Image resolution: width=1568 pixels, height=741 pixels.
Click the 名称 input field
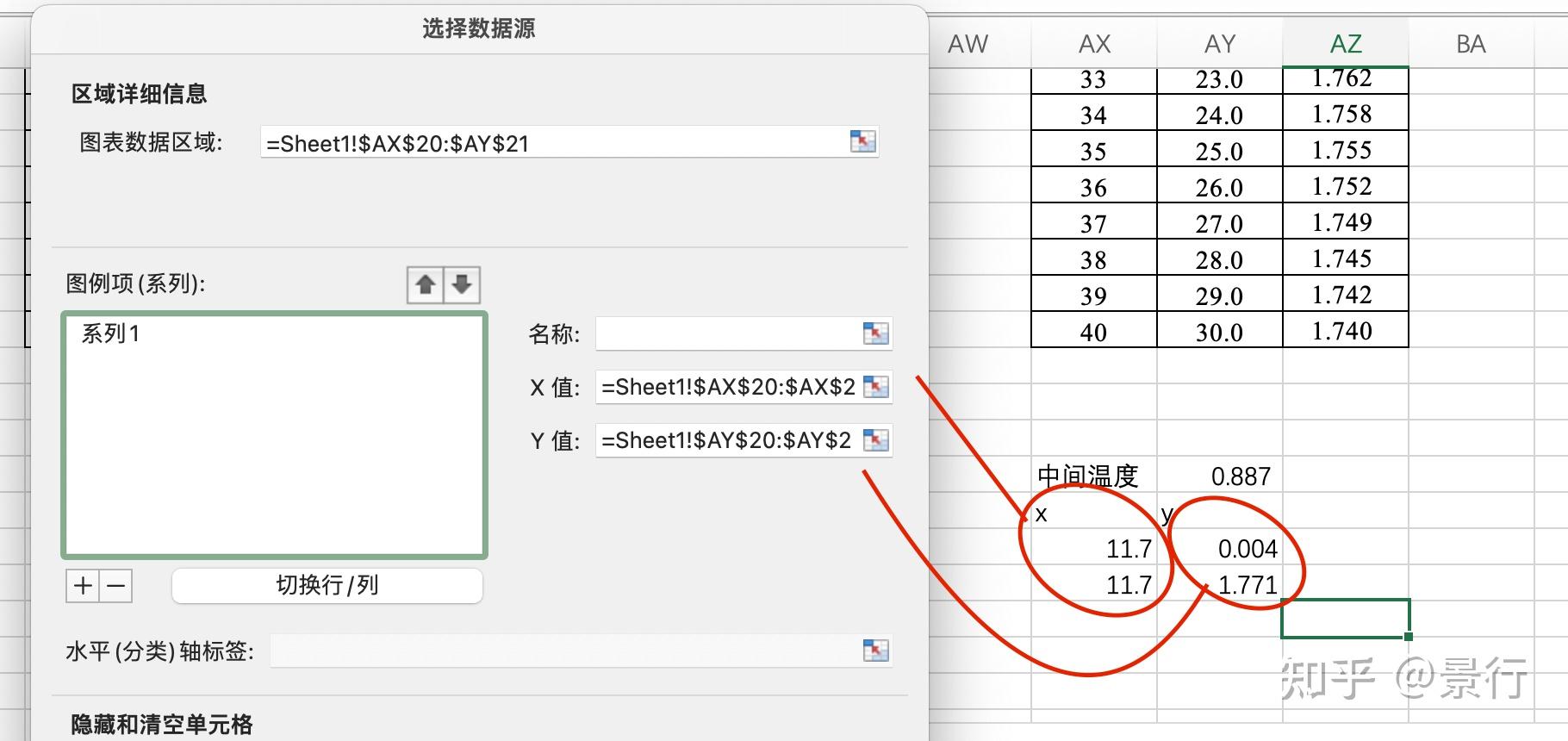coord(744,333)
